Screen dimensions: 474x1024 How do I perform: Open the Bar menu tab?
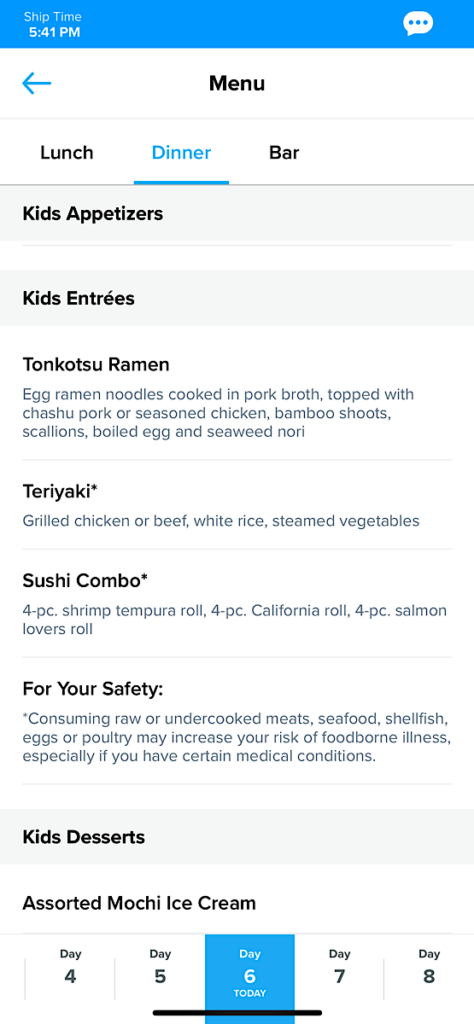(x=284, y=153)
